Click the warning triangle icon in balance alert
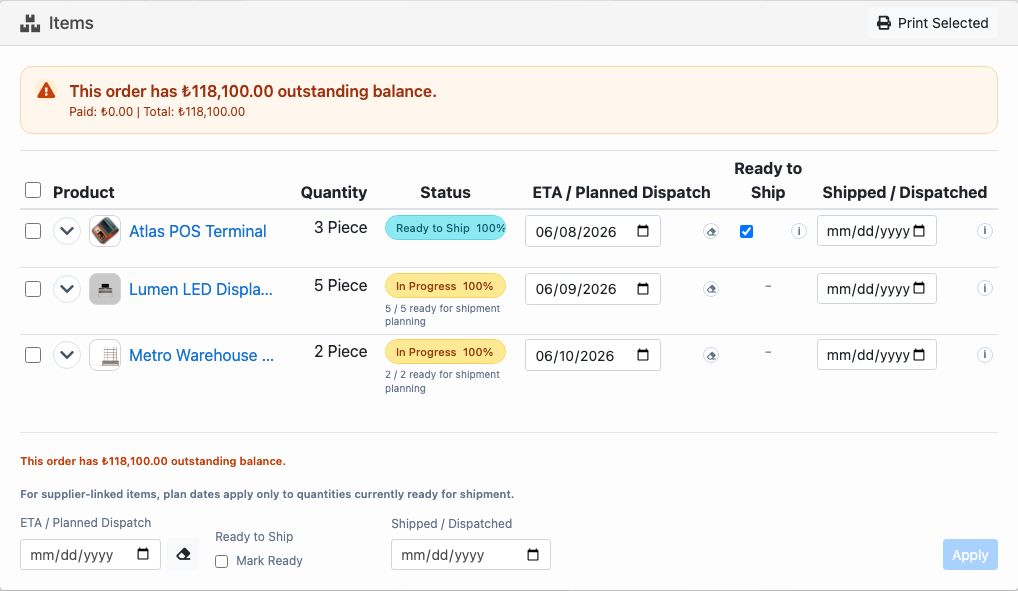The width and height of the screenshot is (1018, 591). tap(46, 91)
